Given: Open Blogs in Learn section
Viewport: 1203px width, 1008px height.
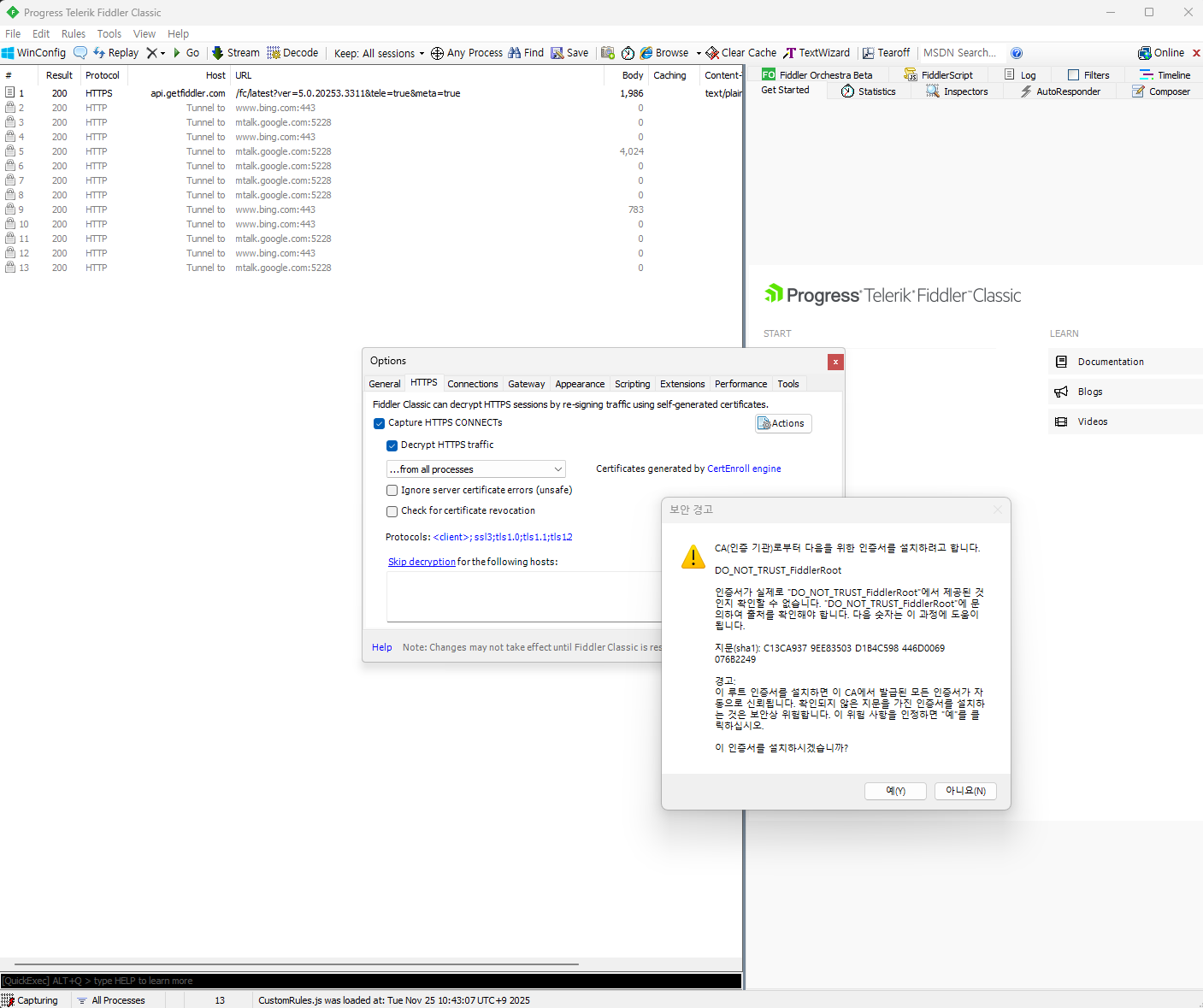Looking at the screenshot, I should point(1125,392).
